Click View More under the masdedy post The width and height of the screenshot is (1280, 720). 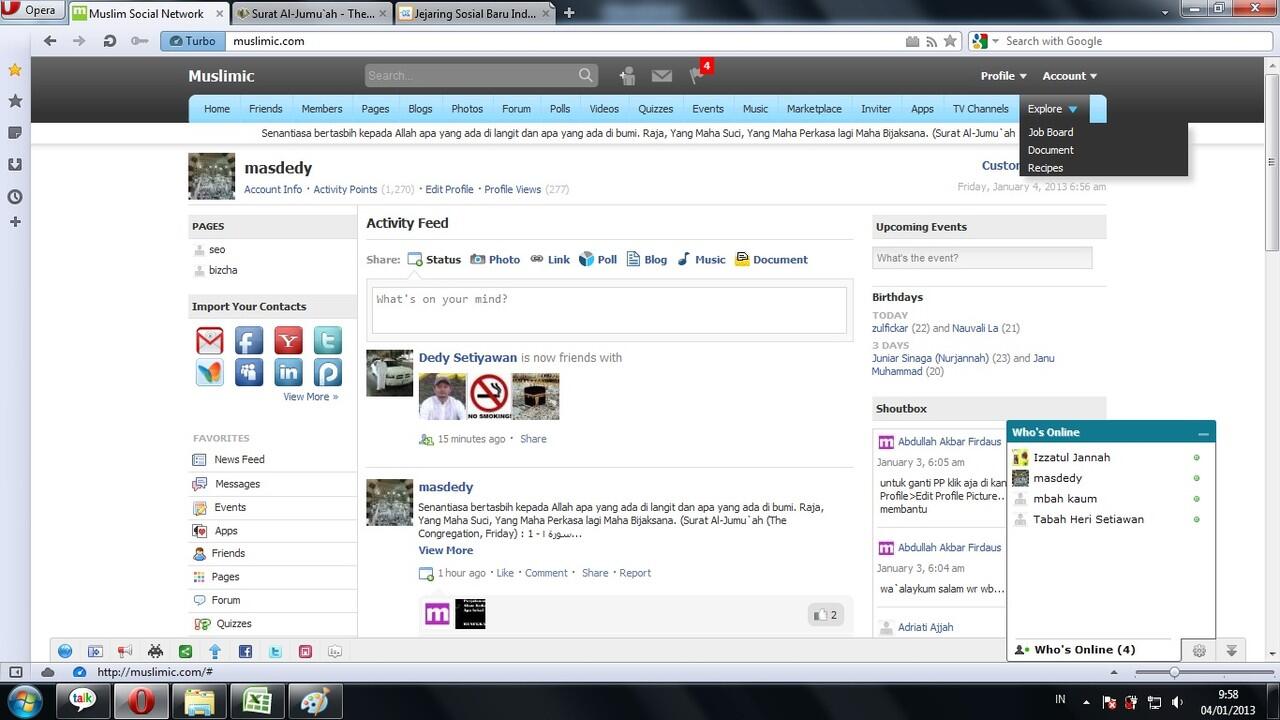(446, 550)
